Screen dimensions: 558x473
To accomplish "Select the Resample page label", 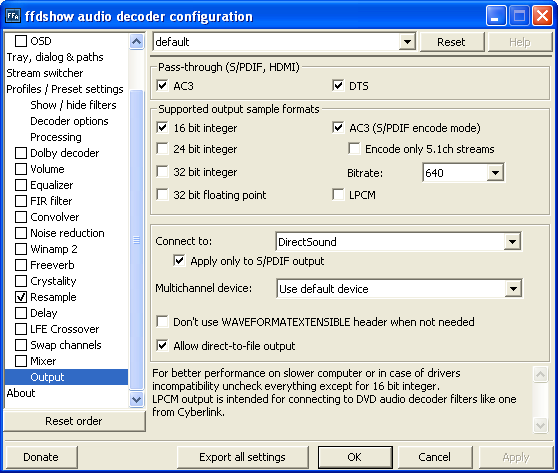I will [x=53, y=297].
